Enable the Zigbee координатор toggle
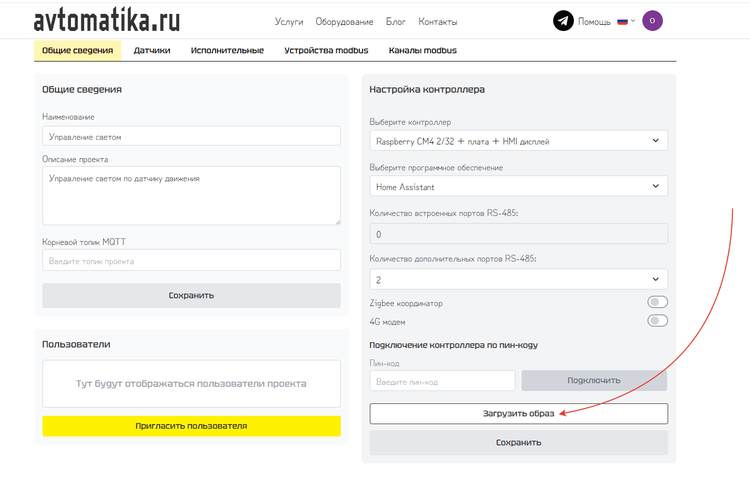 coord(657,302)
